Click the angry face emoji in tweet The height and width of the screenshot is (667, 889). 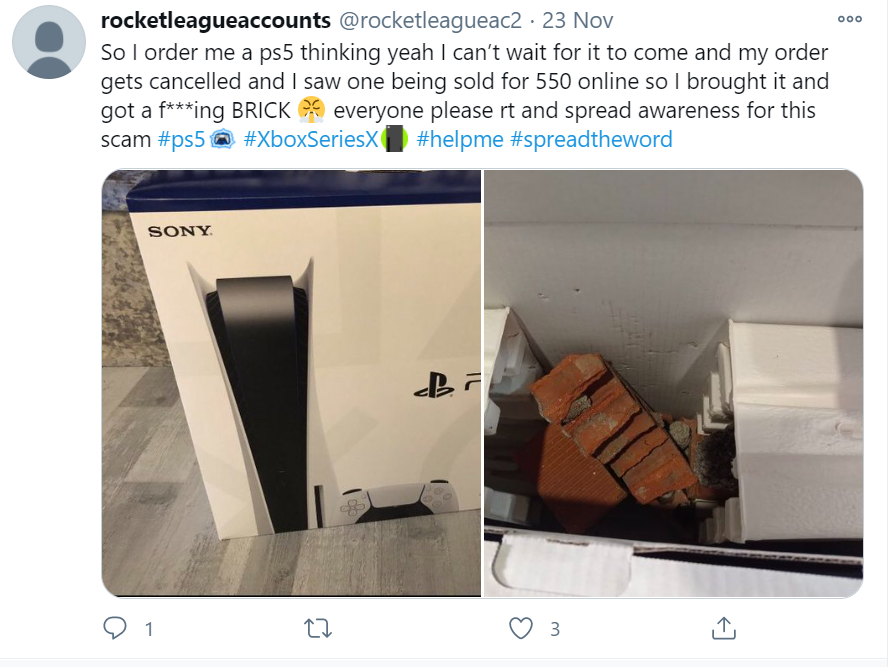(312, 110)
